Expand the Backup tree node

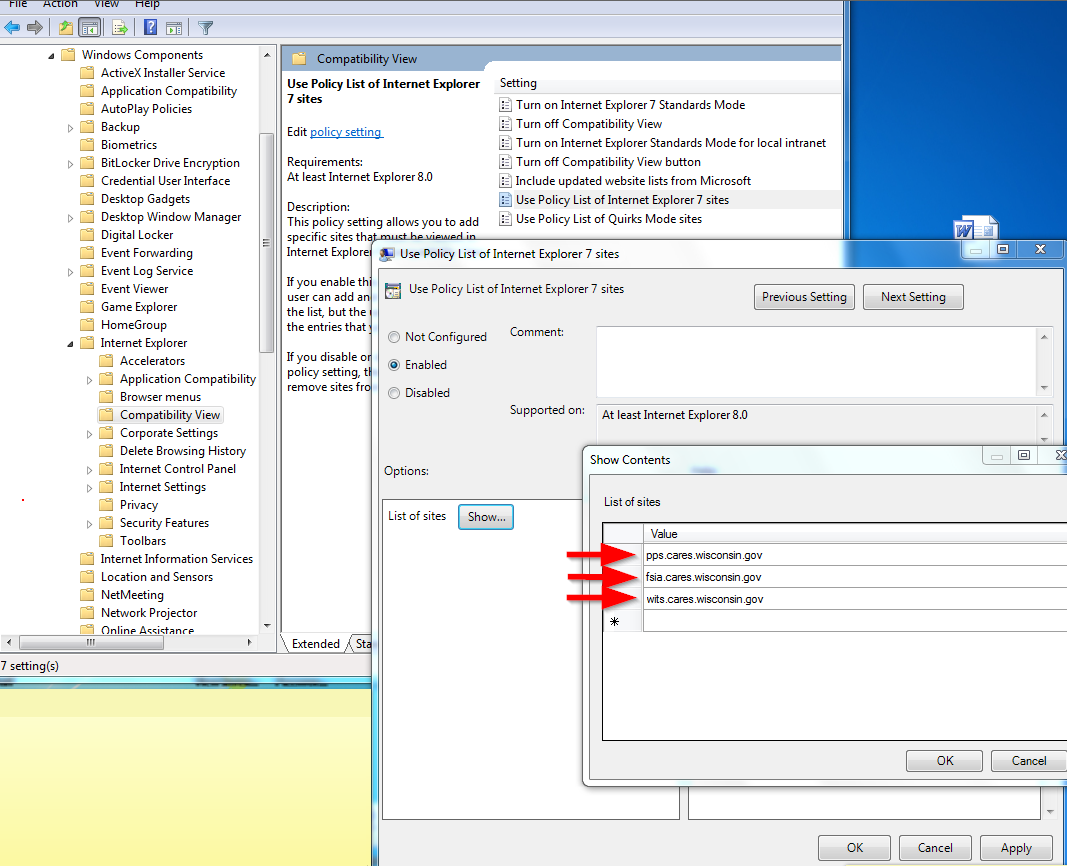(70, 128)
